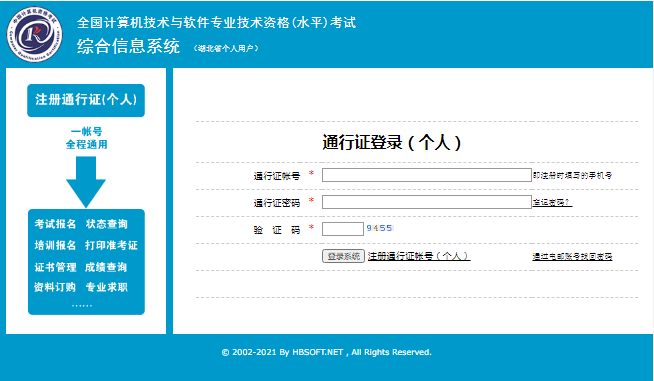Select 资料订购 in the sidebar box

[x=55, y=287]
